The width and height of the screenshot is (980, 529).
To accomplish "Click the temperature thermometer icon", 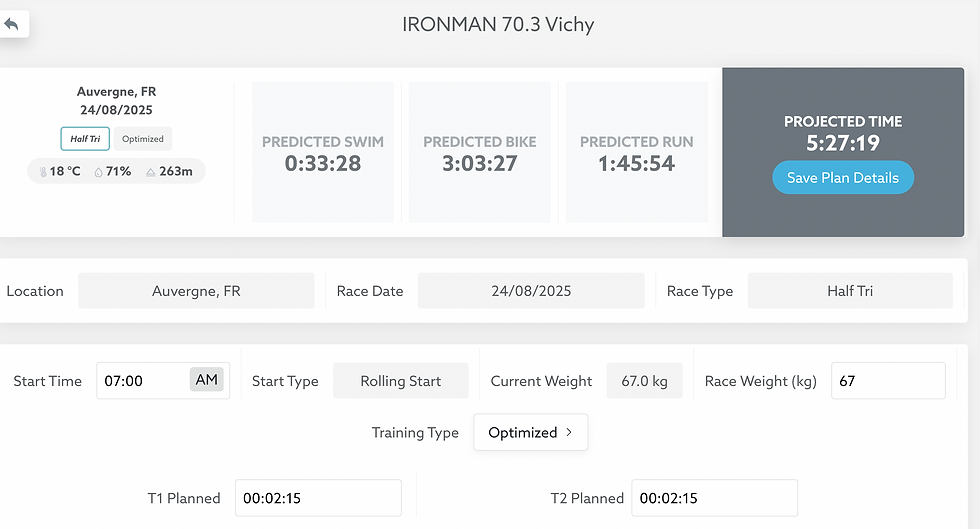I will point(43,171).
